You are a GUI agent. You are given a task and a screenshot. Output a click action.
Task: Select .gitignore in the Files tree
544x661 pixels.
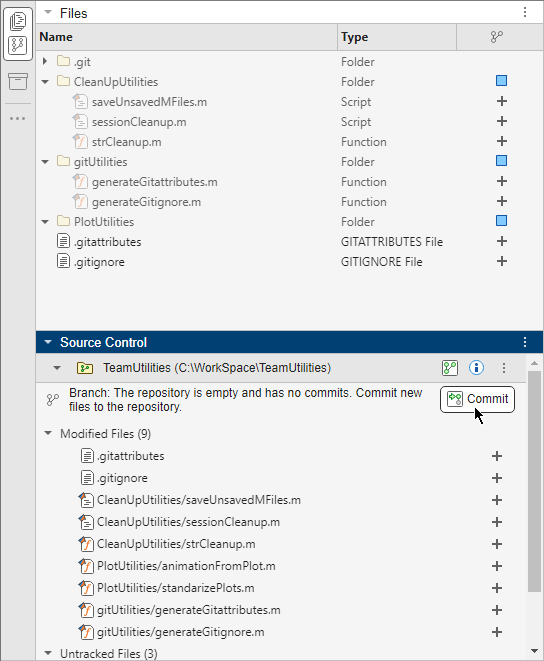(99, 262)
